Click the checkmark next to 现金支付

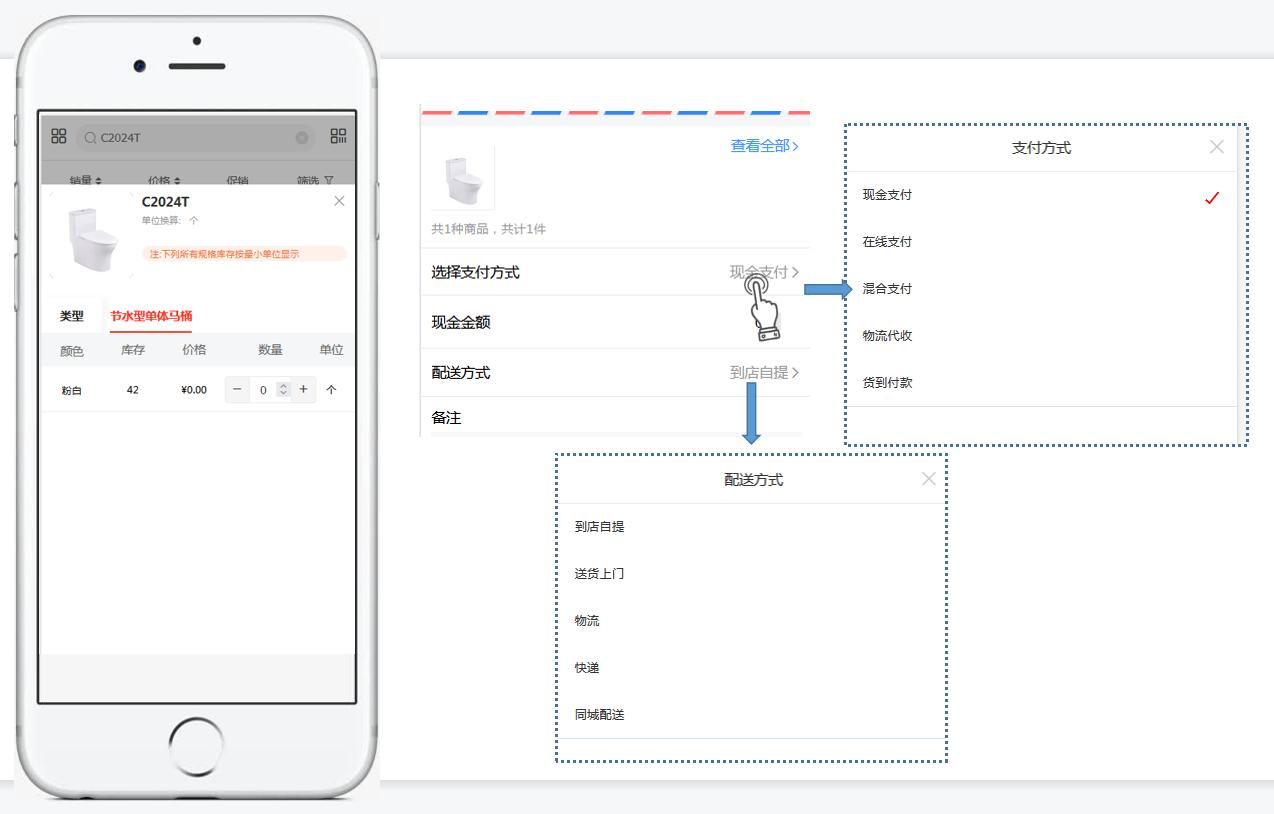(1212, 197)
